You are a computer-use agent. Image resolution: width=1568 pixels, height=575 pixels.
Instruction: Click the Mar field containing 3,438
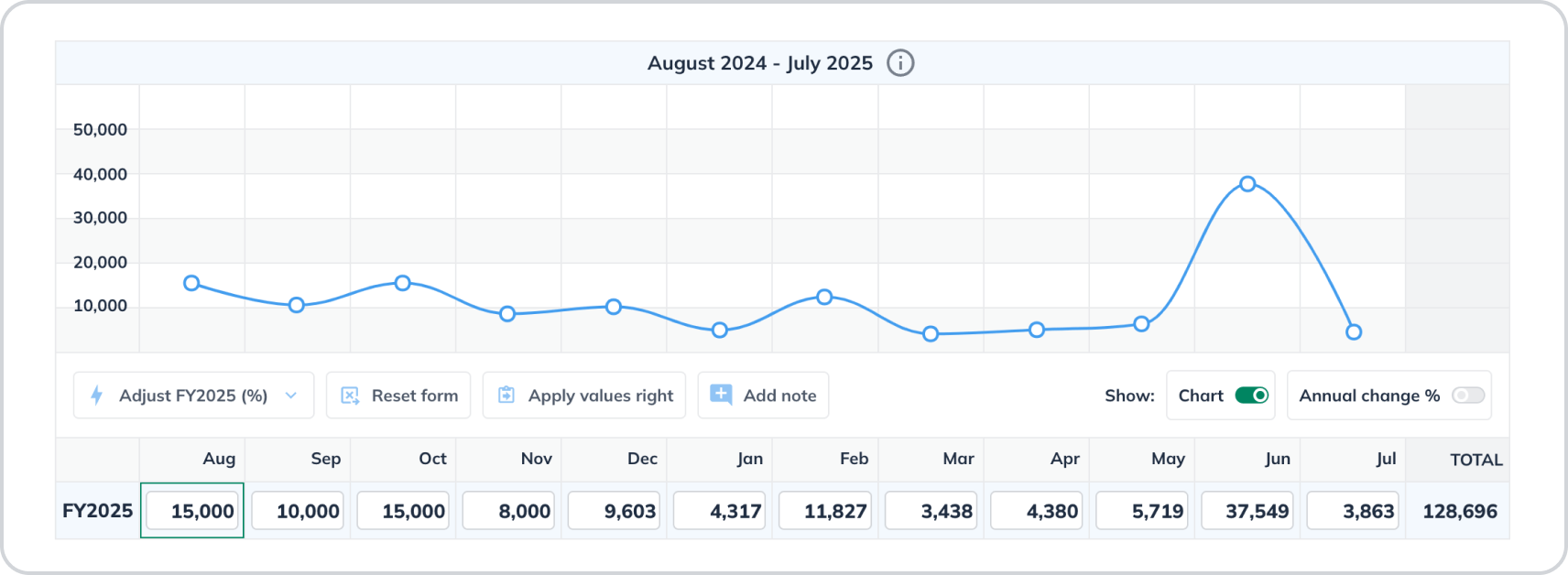[x=931, y=511]
